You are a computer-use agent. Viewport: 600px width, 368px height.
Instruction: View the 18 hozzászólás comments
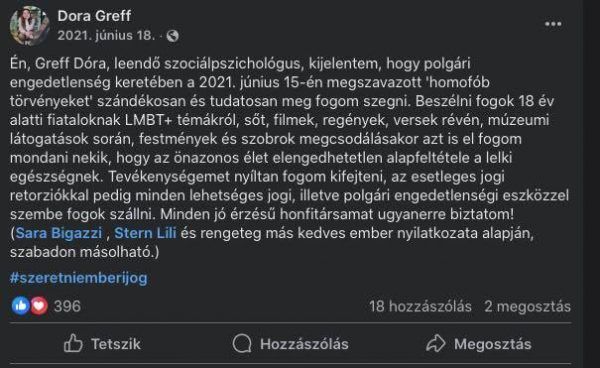click(x=420, y=306)
